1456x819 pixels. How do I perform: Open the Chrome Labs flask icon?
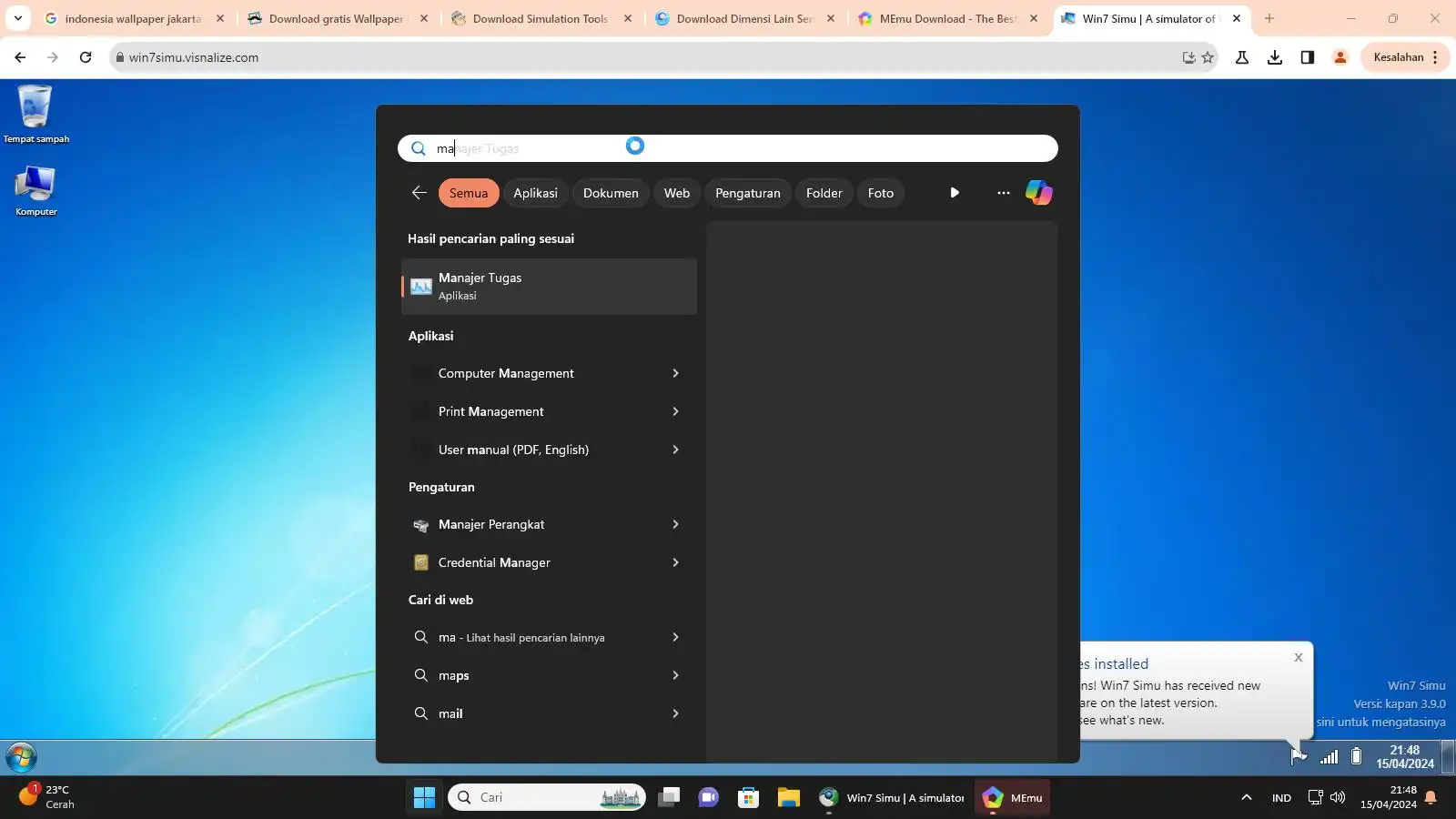[x=1241, y=57]
